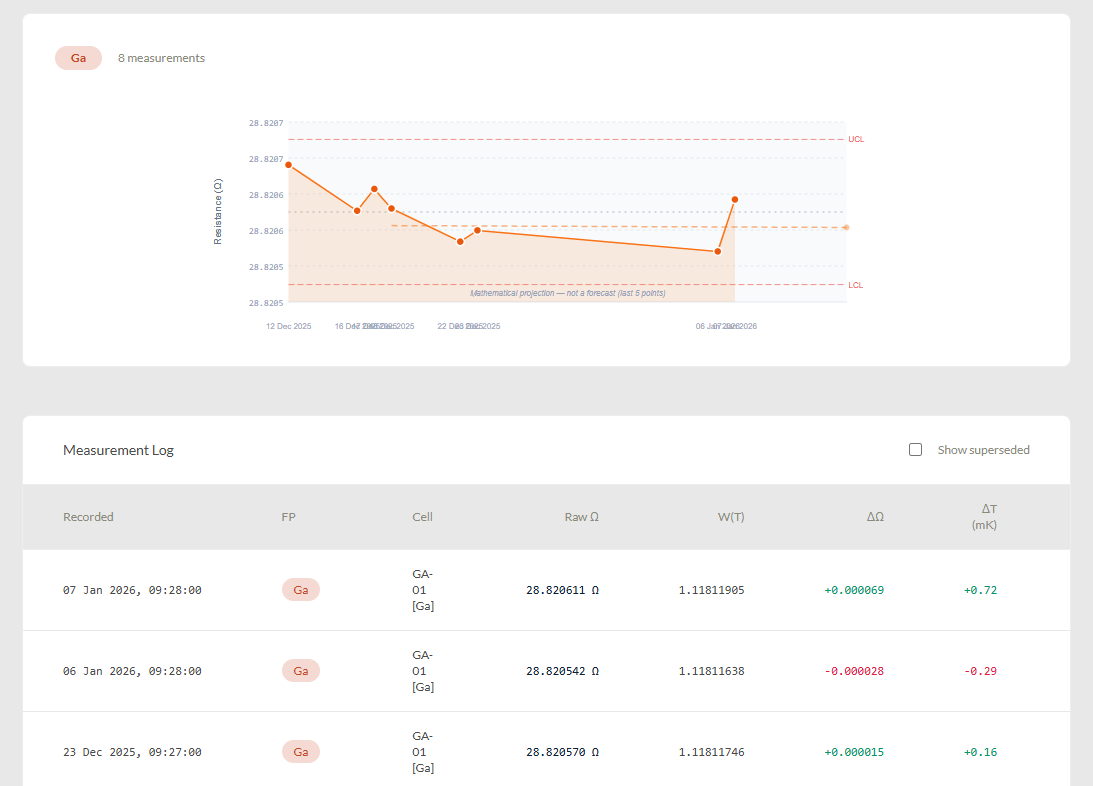Click the FP column header

[289, 517]
